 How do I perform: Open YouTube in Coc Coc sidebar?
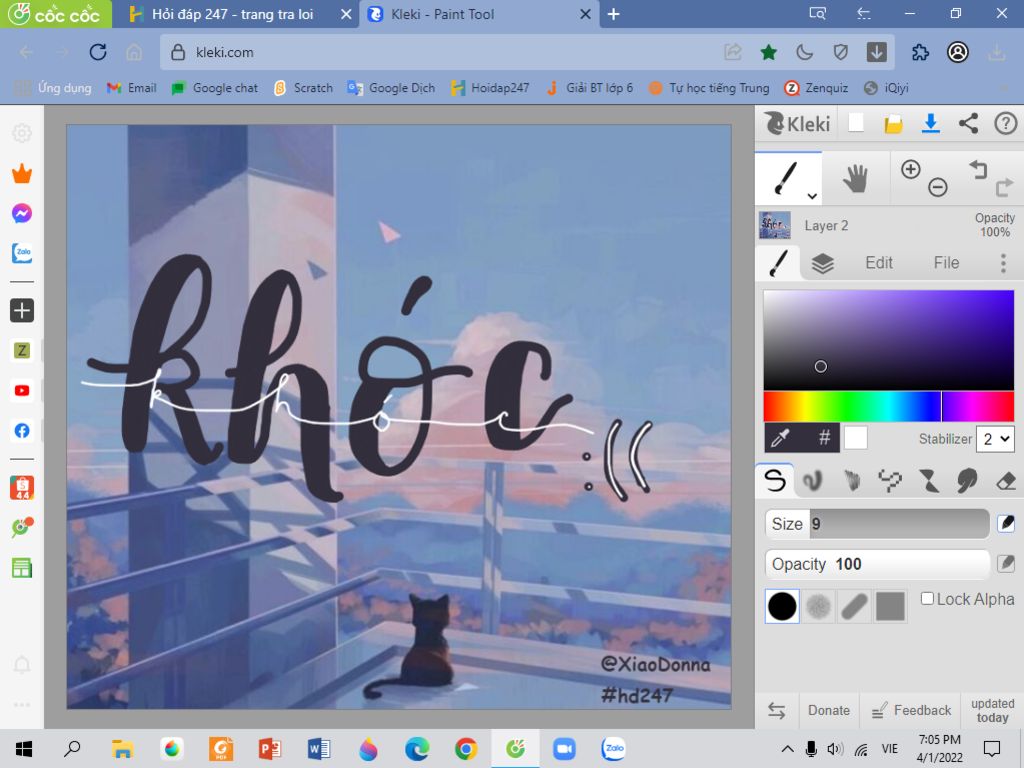pyautogui.click(x=22, y=391)
